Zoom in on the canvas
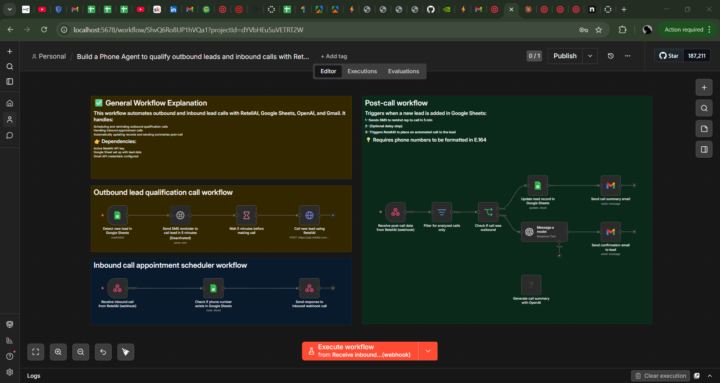 tap(58, 352)
